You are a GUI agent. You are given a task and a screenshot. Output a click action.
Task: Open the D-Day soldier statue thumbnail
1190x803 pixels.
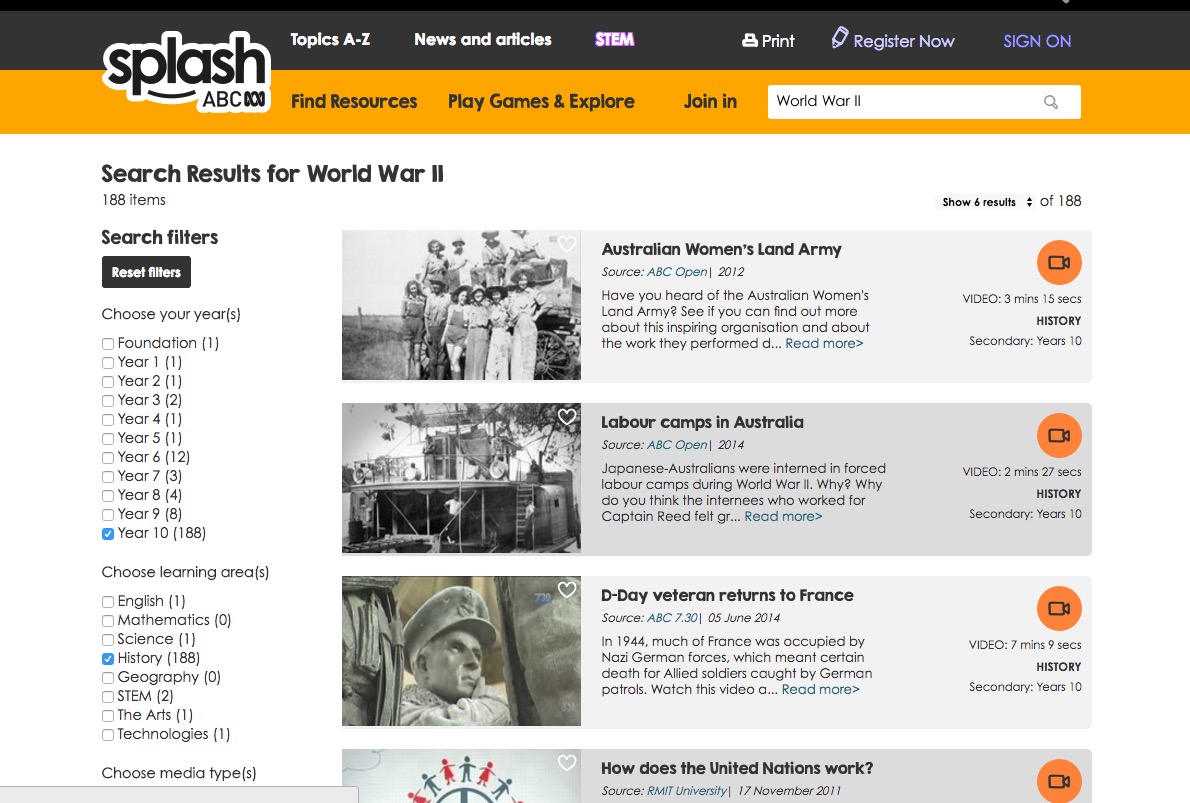[461, 651]
